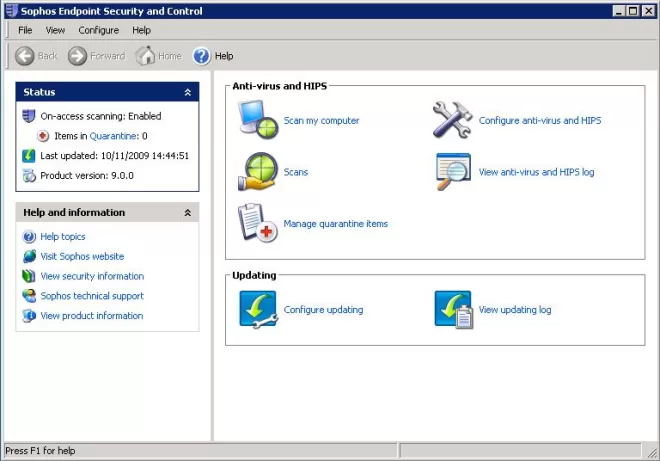Open the Scans link

(x=295, y=172)
